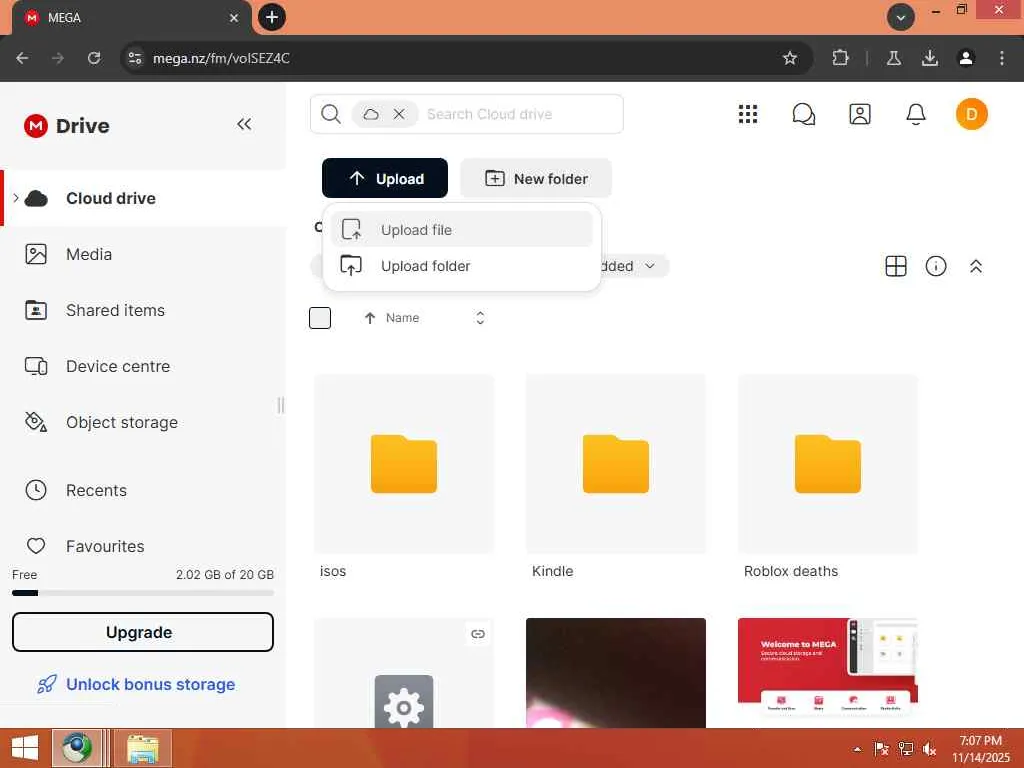The image size is (1024, 768).
Task: Open the account avatar D menu
Action: pyautogui.click(x=972, y=114)
